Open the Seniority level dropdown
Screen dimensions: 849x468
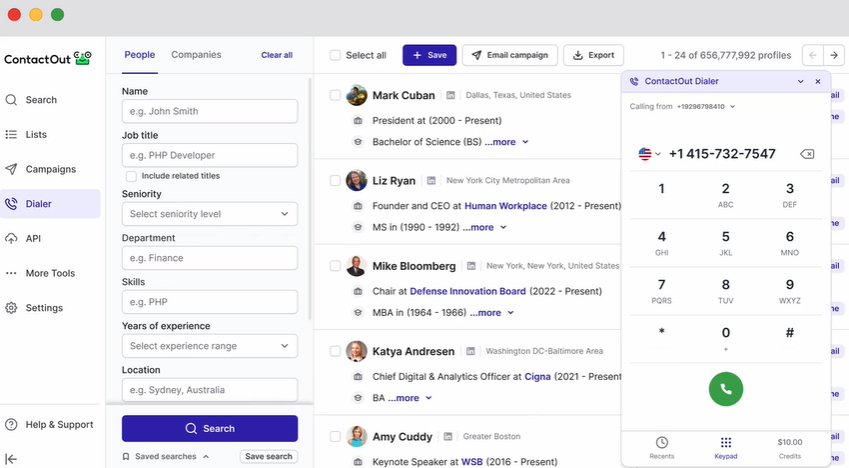[x=210, y=214]
